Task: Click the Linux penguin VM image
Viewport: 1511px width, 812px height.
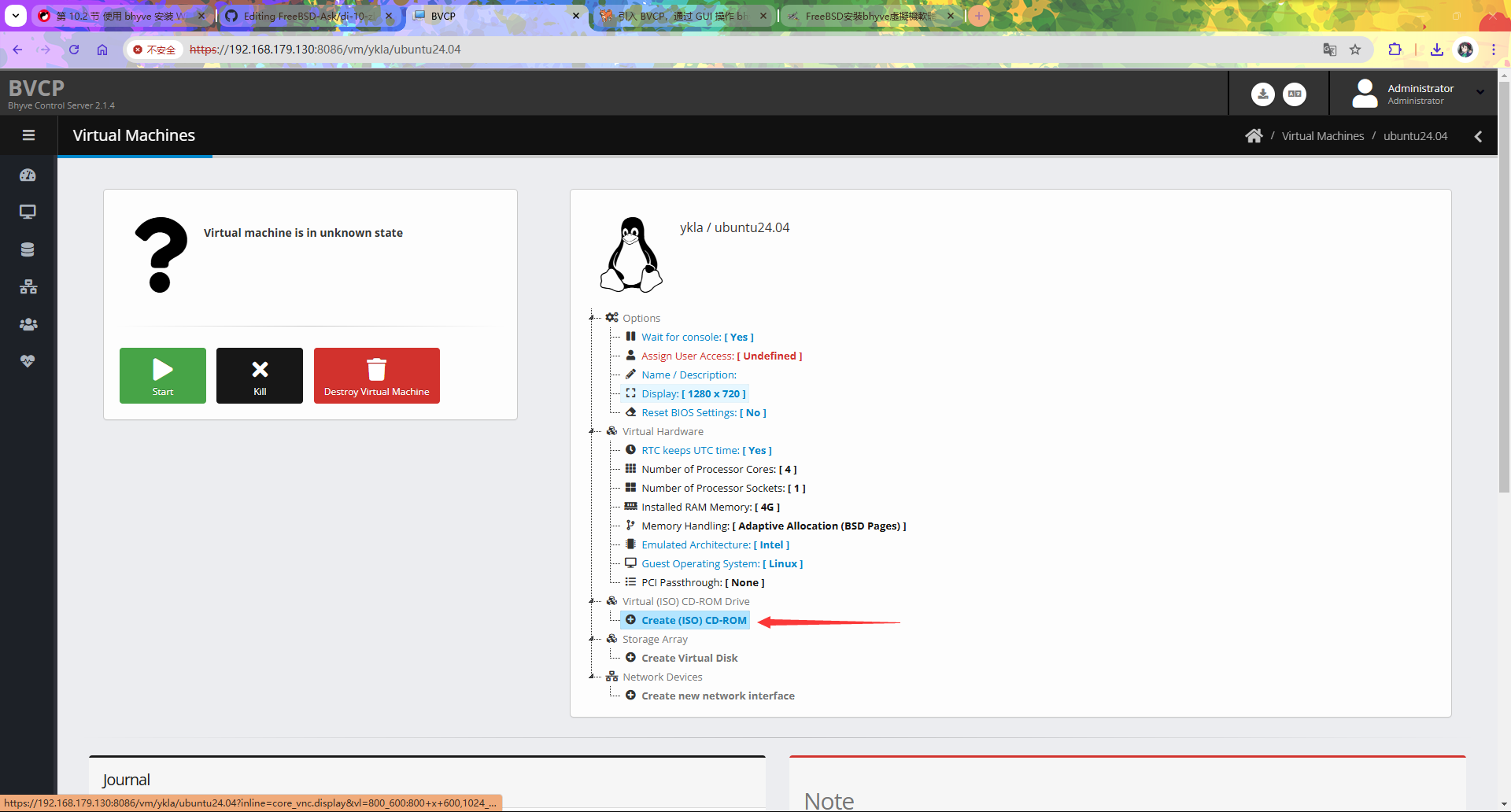Action: [x=631, y=255]
